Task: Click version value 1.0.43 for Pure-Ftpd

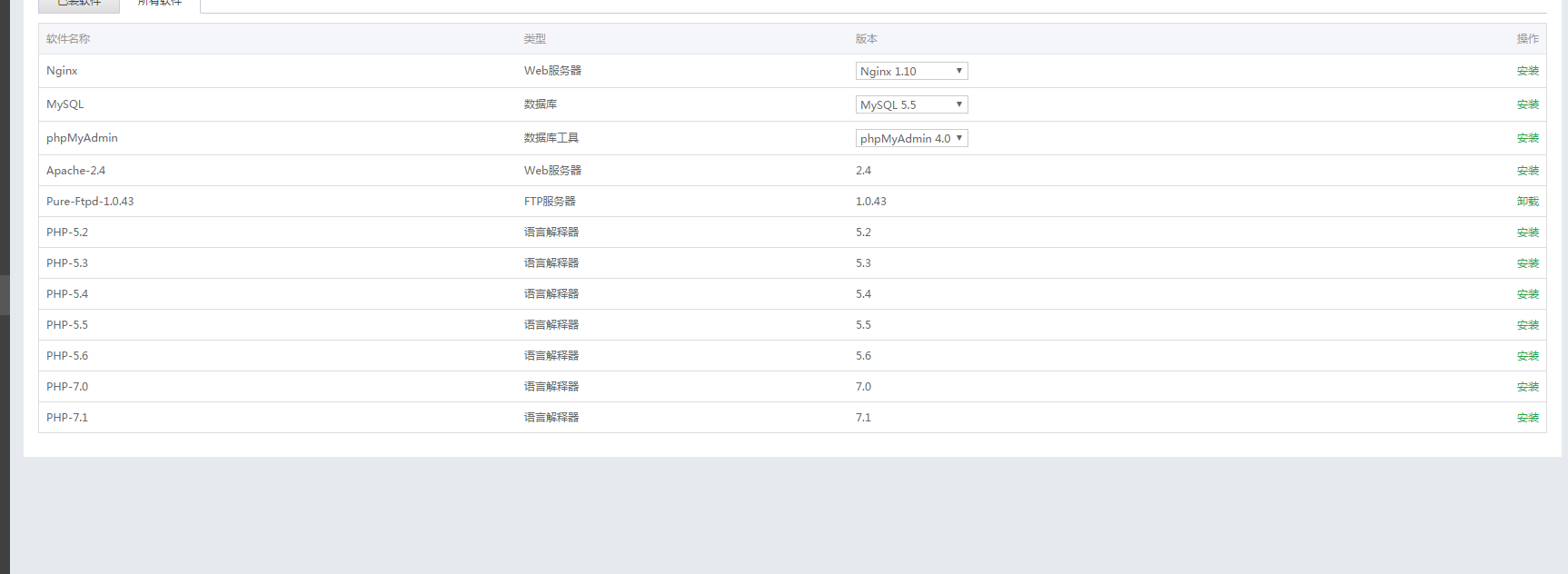Action: tap(871, 202)
